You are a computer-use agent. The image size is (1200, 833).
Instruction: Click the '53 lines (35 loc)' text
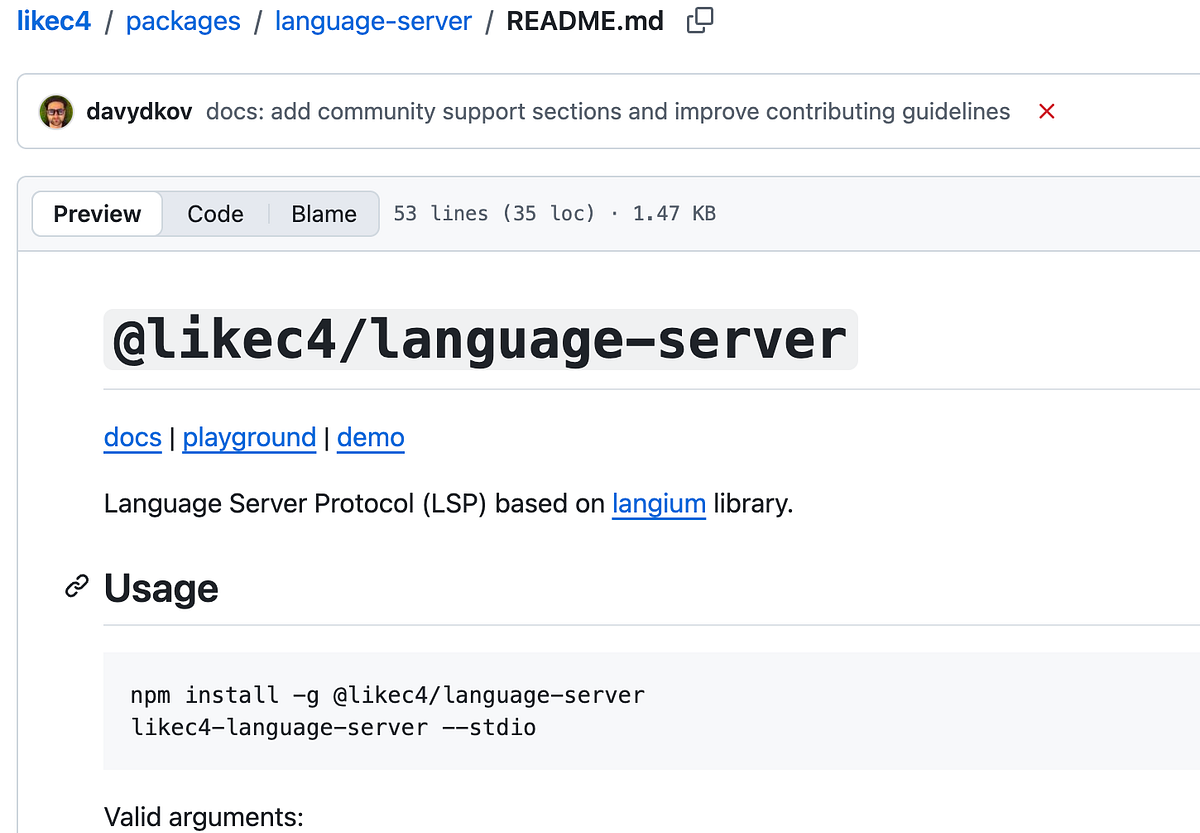494,214
